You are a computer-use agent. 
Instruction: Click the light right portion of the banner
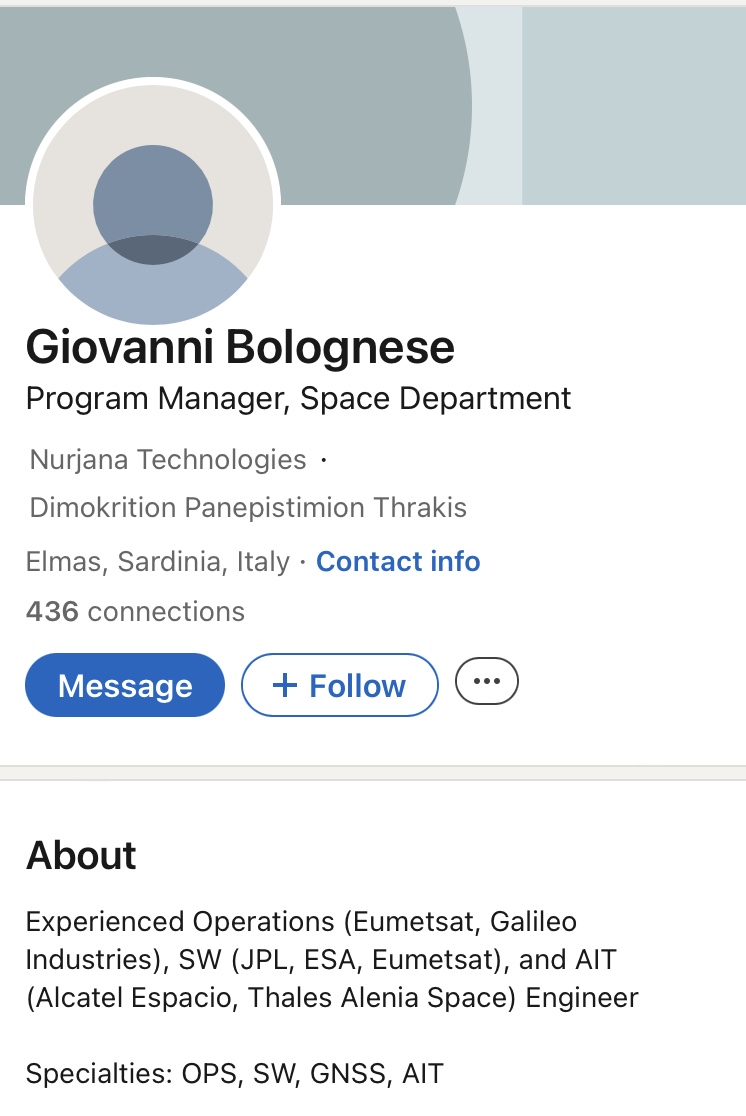point(633,105)
